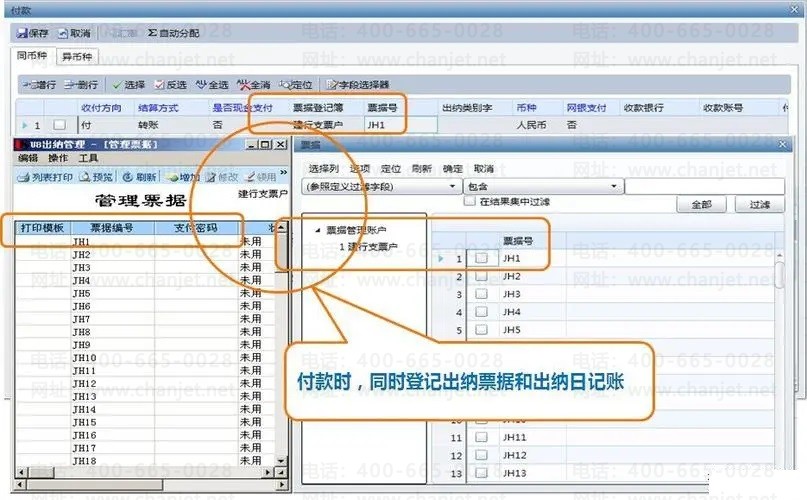This screenshot has width=807, height=500.
Task: Click 选择列 in the 票据 dialog toolbar
Action: pyautogui.click(x=324, y=169)
